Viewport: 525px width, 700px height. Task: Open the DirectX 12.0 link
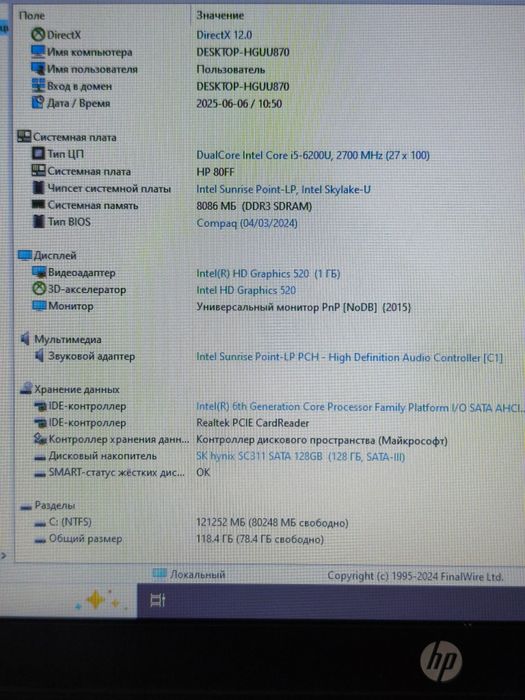click(224, 35)
